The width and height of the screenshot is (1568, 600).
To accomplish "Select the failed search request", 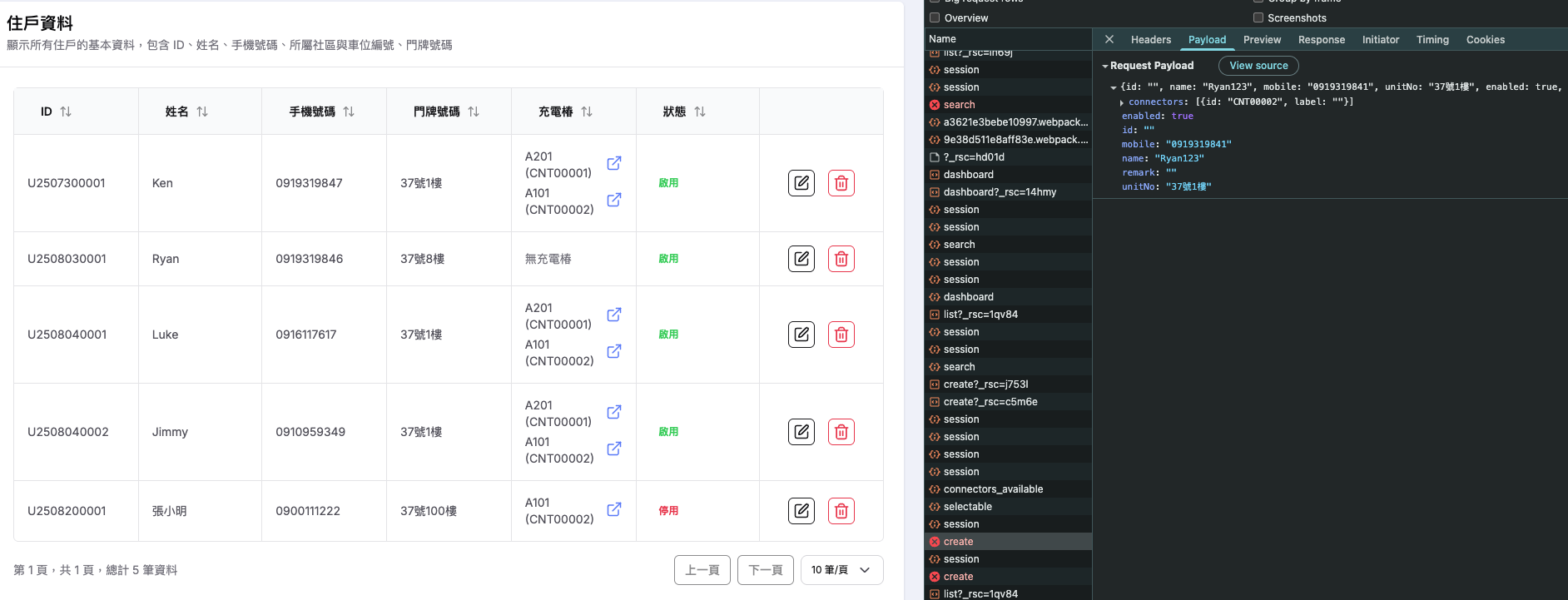I will coord(959,105).
